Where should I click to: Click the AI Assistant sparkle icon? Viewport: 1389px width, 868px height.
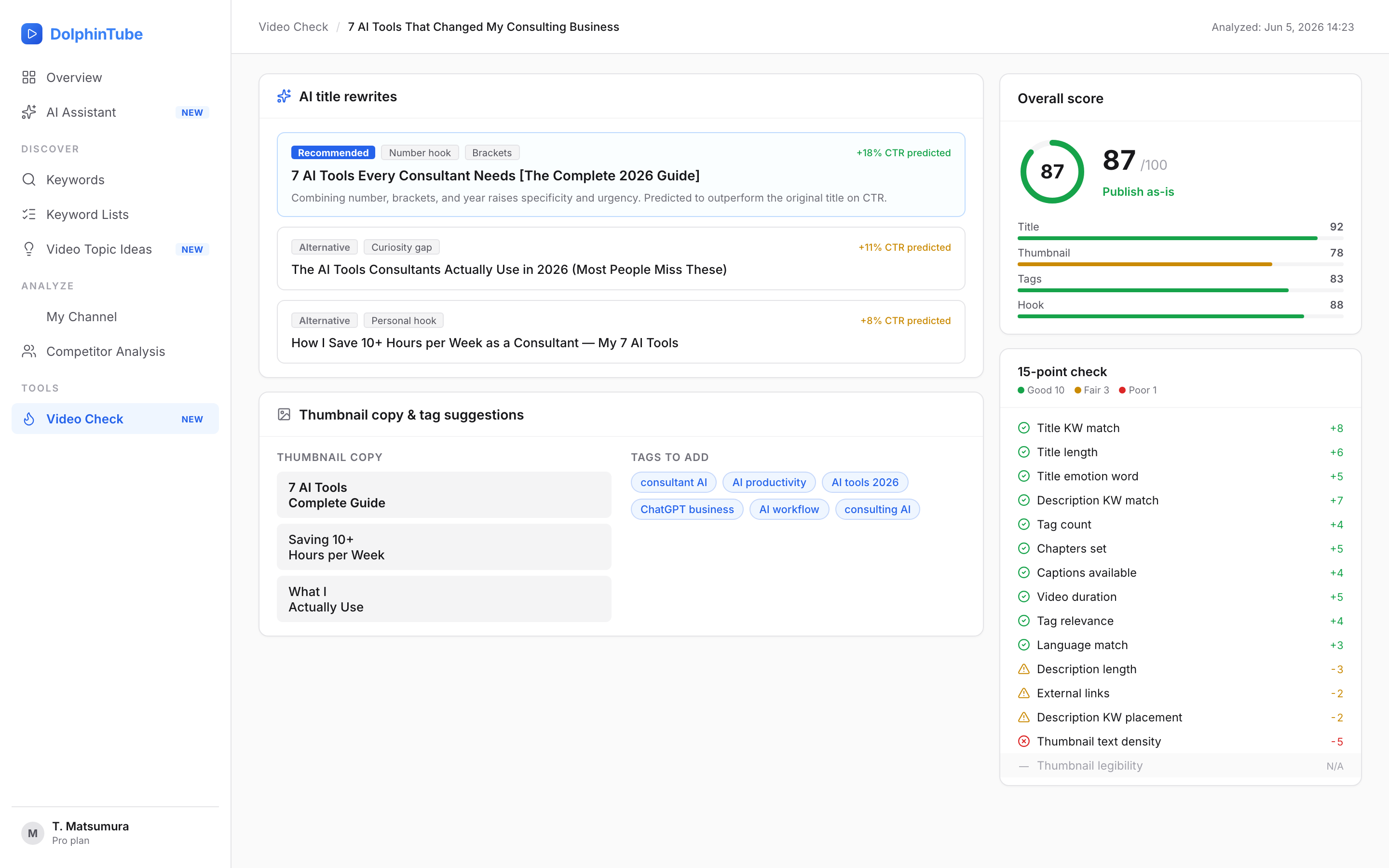click(29, 112)
